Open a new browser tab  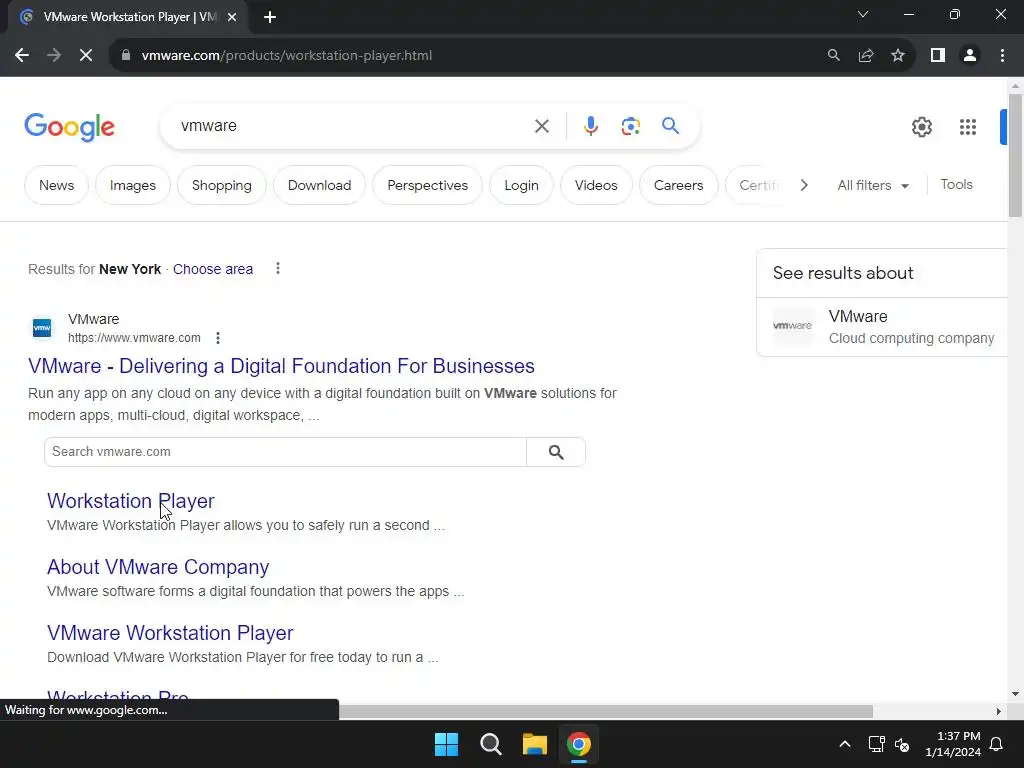click(270, 17)
